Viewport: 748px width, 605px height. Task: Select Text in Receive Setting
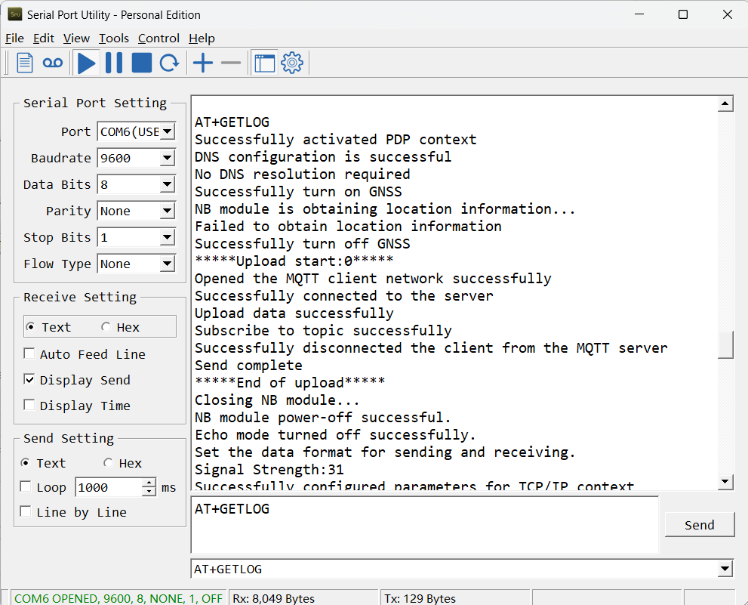30,327
